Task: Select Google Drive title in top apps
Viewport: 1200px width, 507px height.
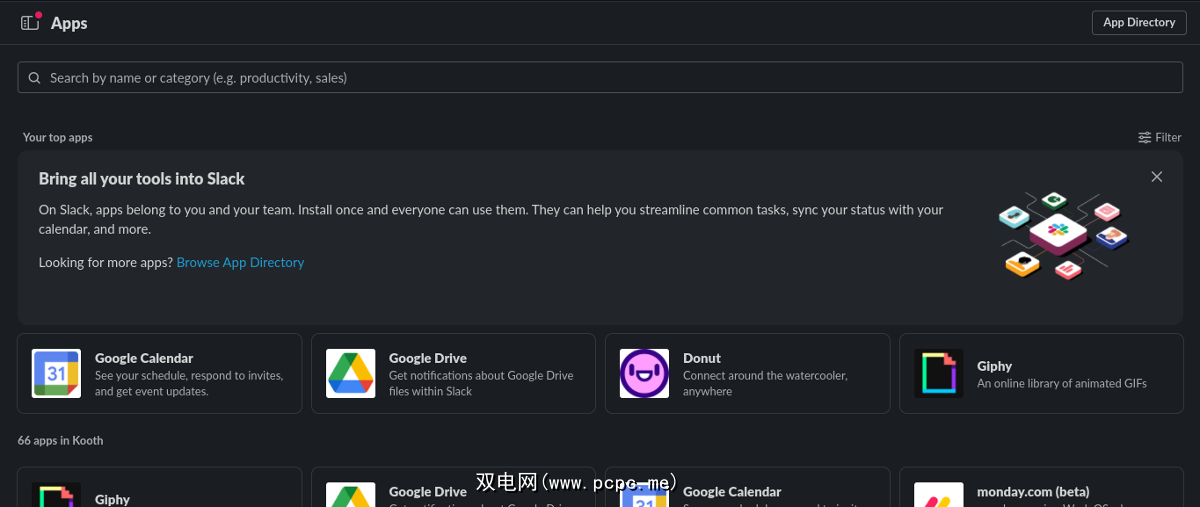Action: 428,358
